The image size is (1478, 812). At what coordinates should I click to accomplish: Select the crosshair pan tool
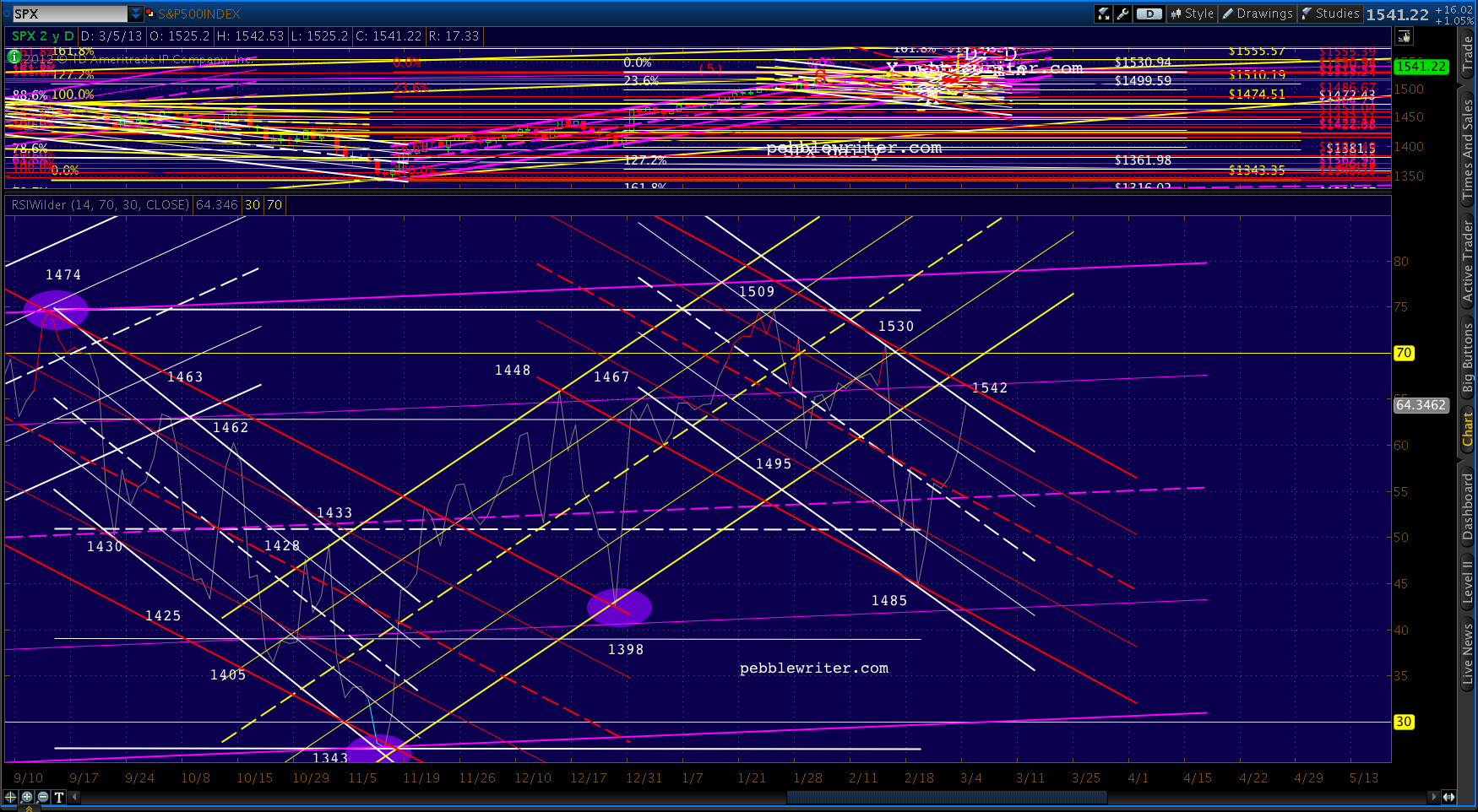pyautogui.click(x=10, y=797)
